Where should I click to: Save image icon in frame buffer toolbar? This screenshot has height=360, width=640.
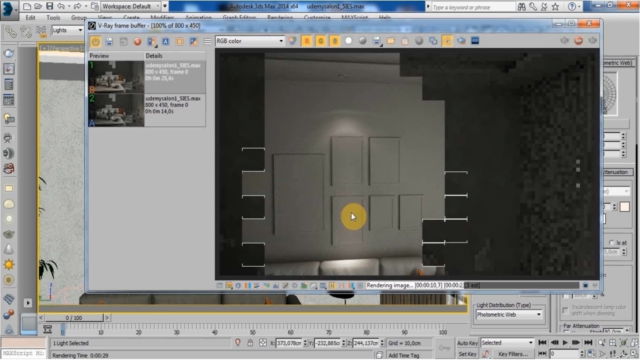tap(377, 41)
